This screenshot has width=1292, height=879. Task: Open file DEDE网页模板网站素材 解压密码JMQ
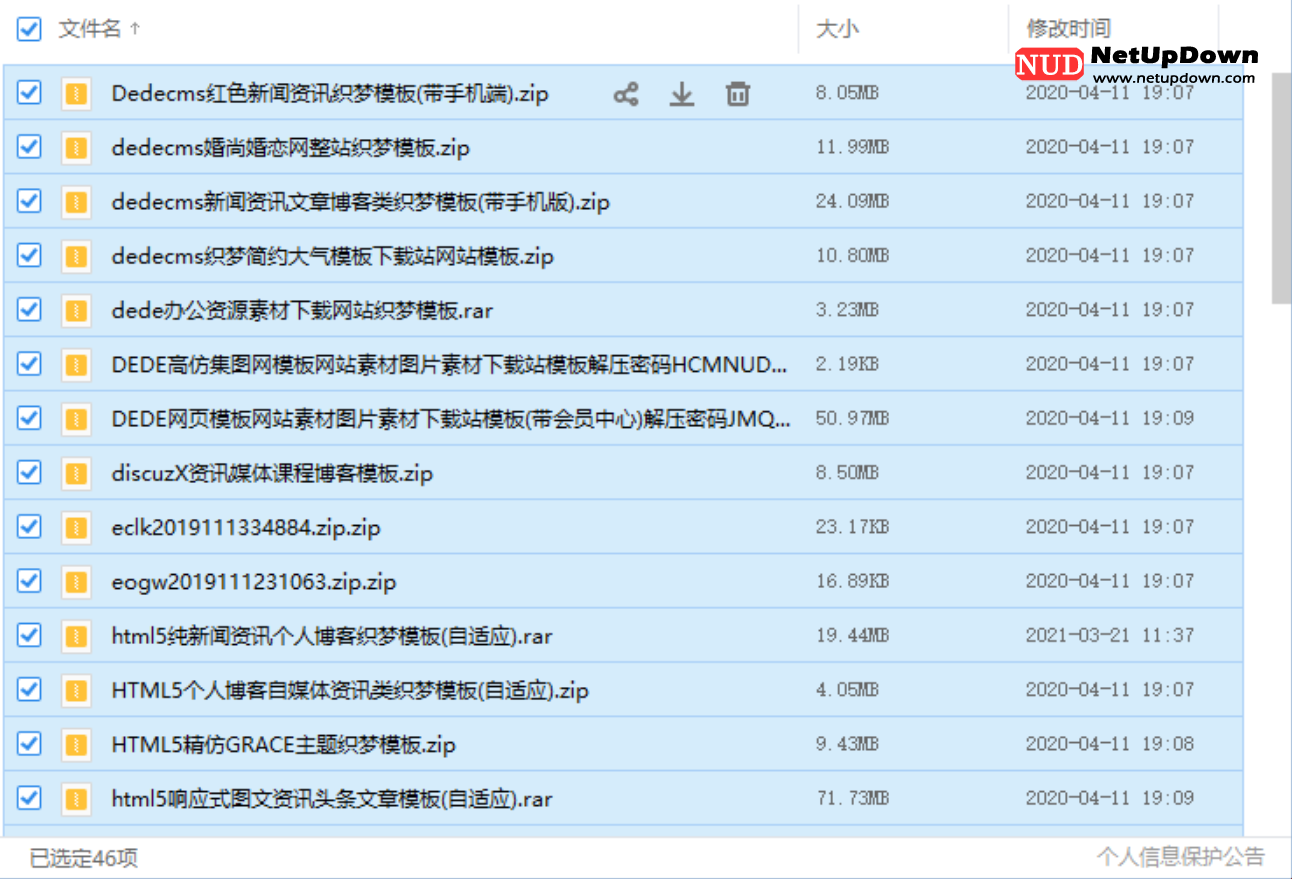tap(451, 419)
